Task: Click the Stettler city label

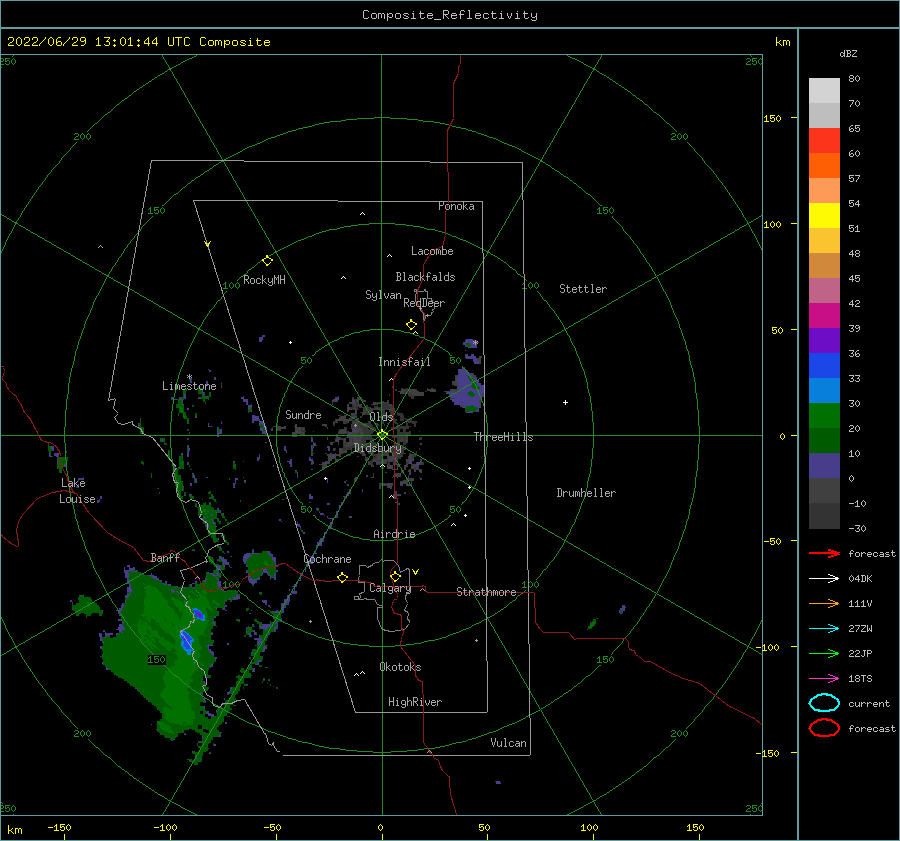Action: pos(583,289)
